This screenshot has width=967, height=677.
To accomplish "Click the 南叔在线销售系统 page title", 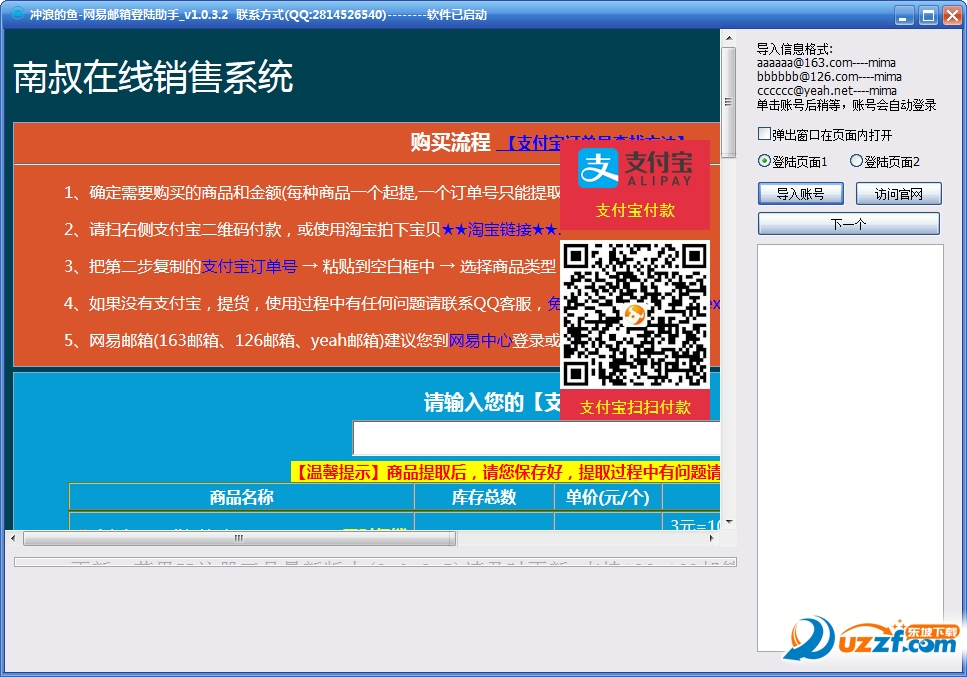I will pyautogui.click(x=153, y=77).
